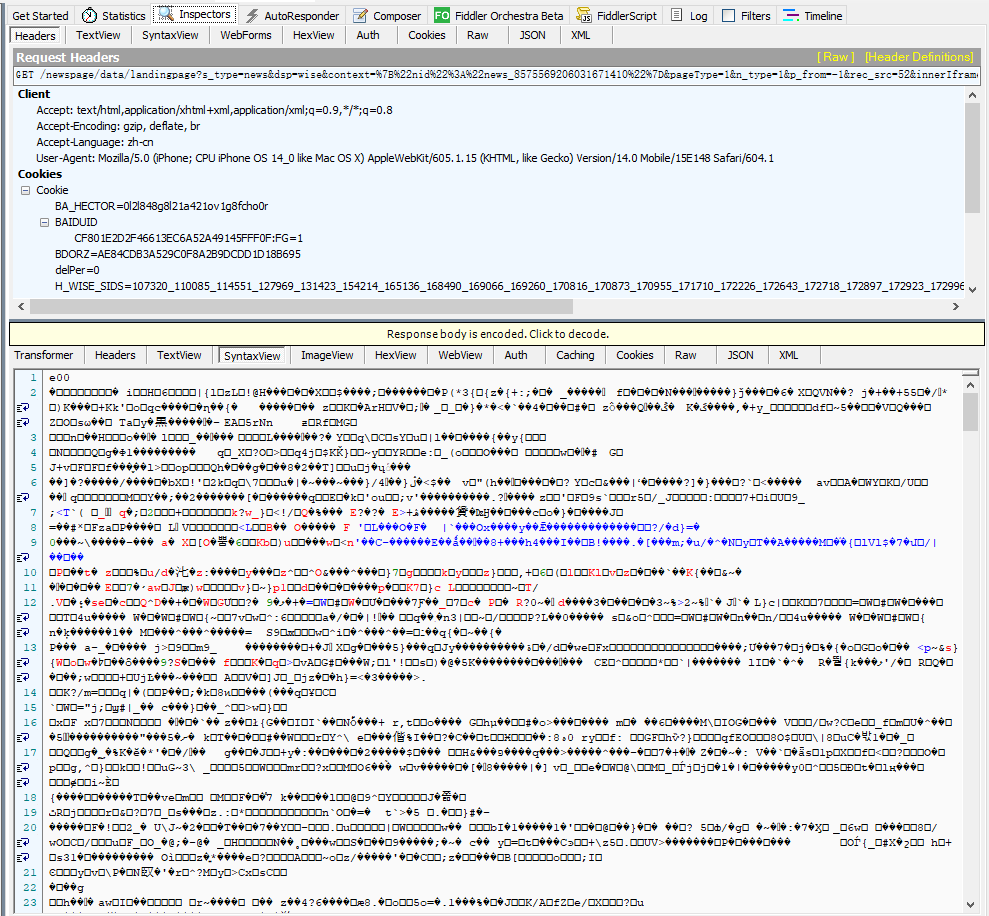Click the Log document icon

tap(676, 15)
